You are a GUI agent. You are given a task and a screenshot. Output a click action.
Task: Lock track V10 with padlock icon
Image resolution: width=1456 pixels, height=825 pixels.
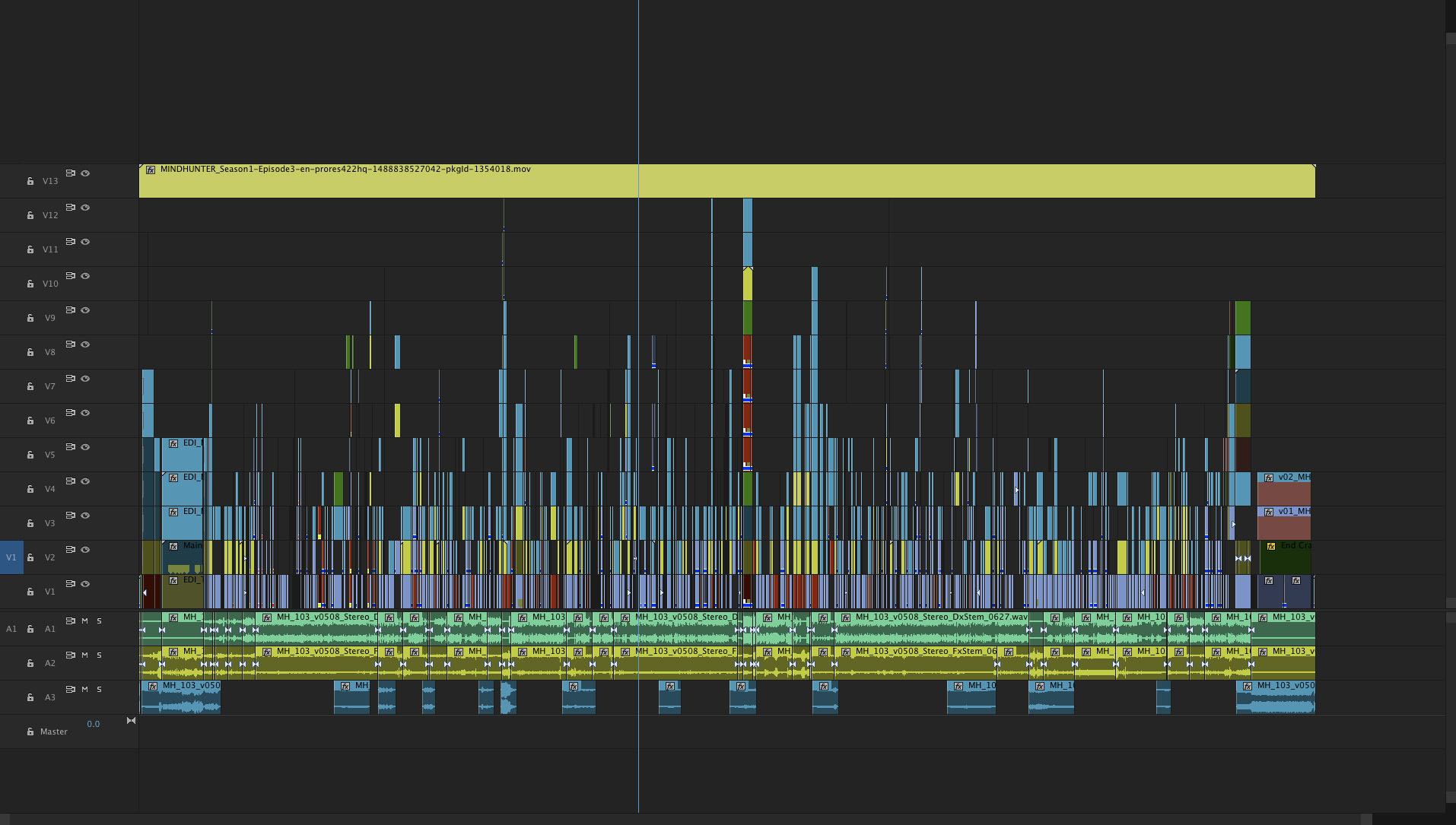pyautogui.click(x=30, y=284)
